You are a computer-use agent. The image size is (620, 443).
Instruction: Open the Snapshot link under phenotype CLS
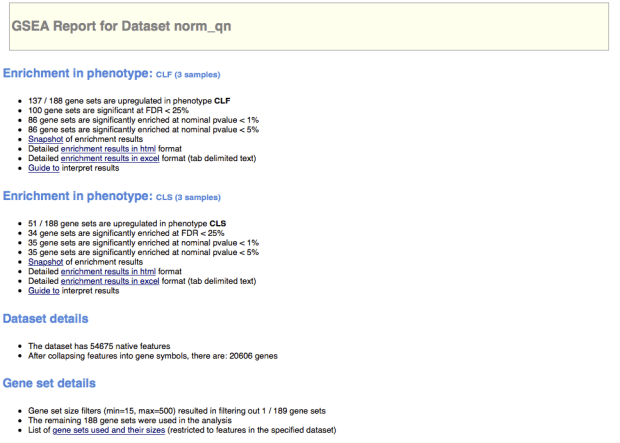click(x=46, y=262)
